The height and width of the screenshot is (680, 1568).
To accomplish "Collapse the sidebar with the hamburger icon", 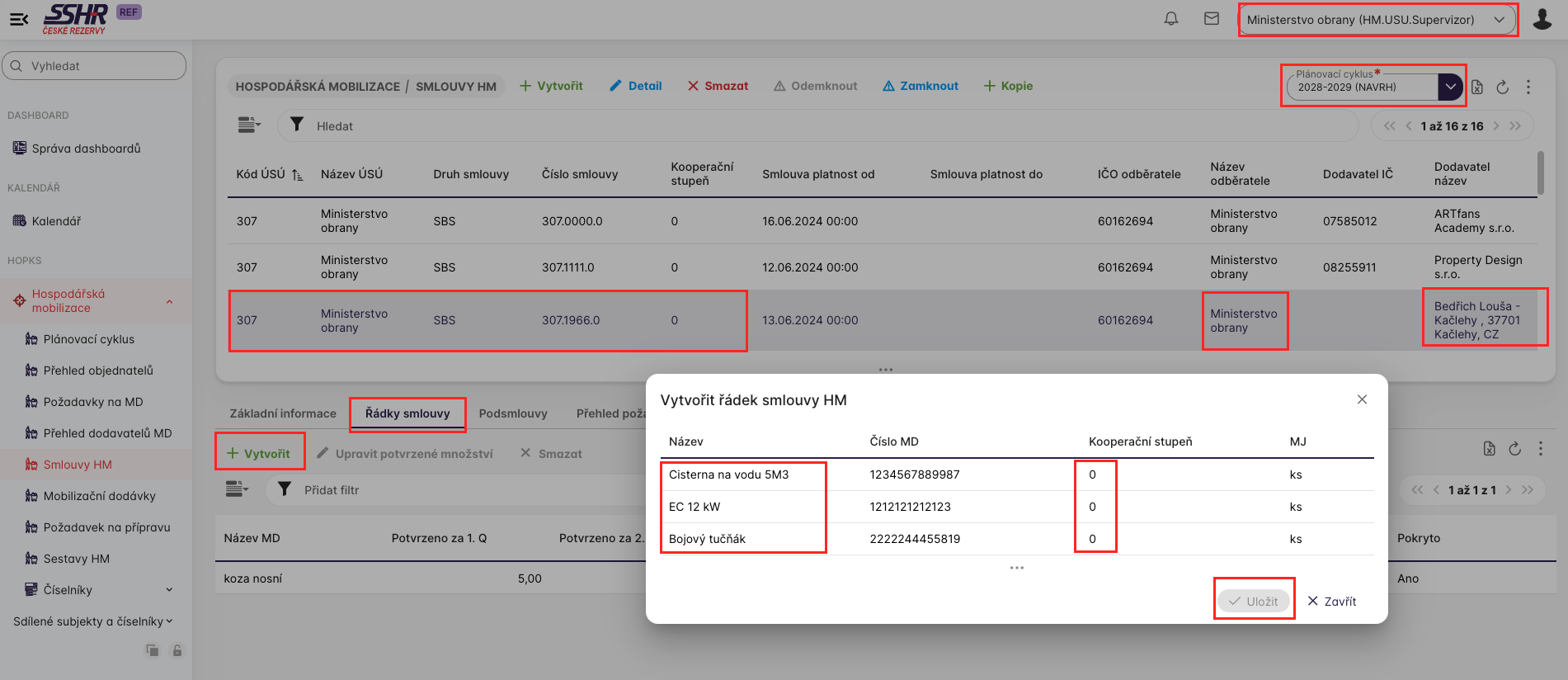I will tap(19, 19).
